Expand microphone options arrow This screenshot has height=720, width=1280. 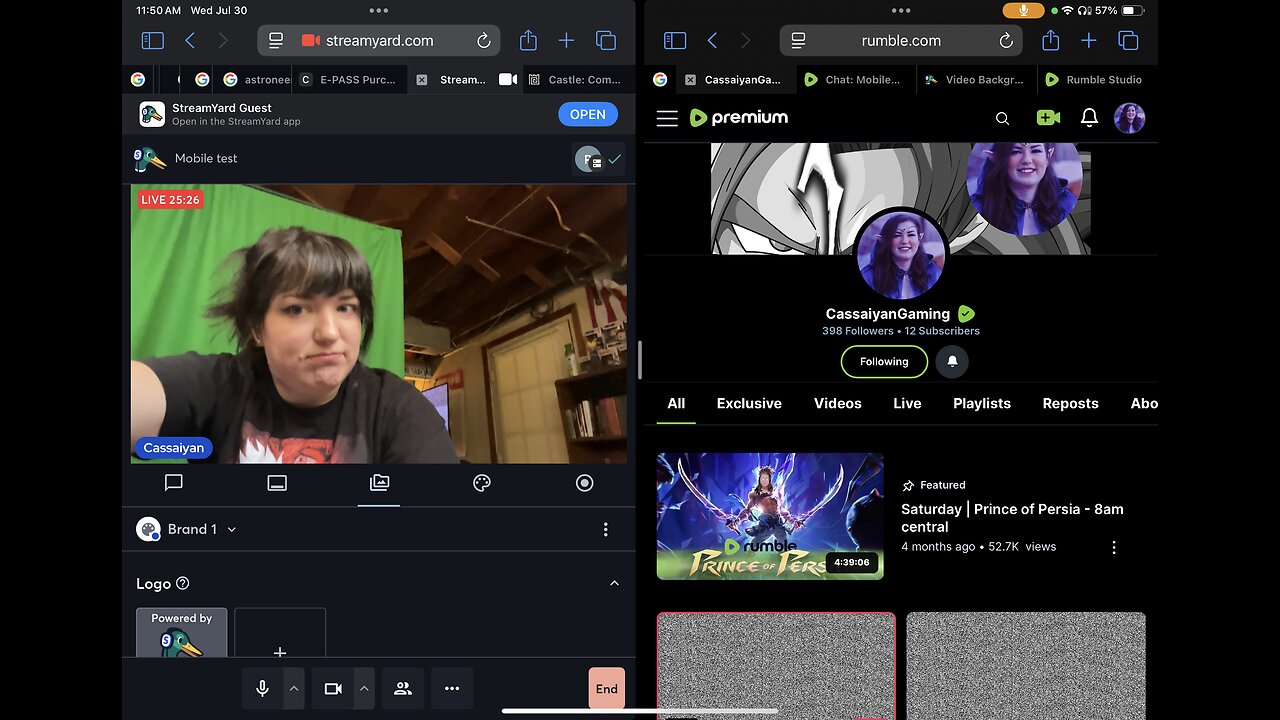click(x=294, y=688)
